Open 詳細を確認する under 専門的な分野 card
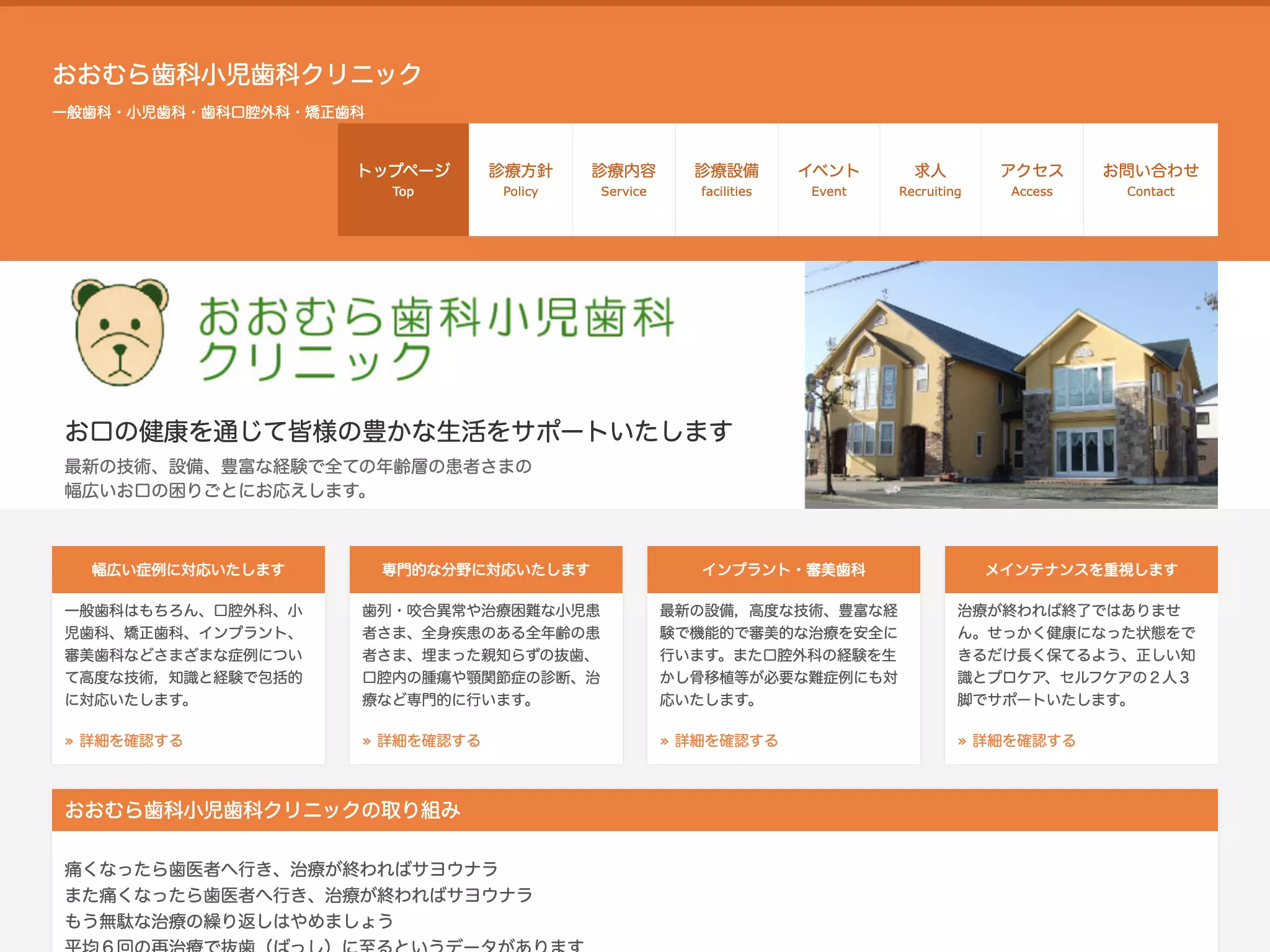The width and height of the screenshot is (1270, 952). point(422,741)
